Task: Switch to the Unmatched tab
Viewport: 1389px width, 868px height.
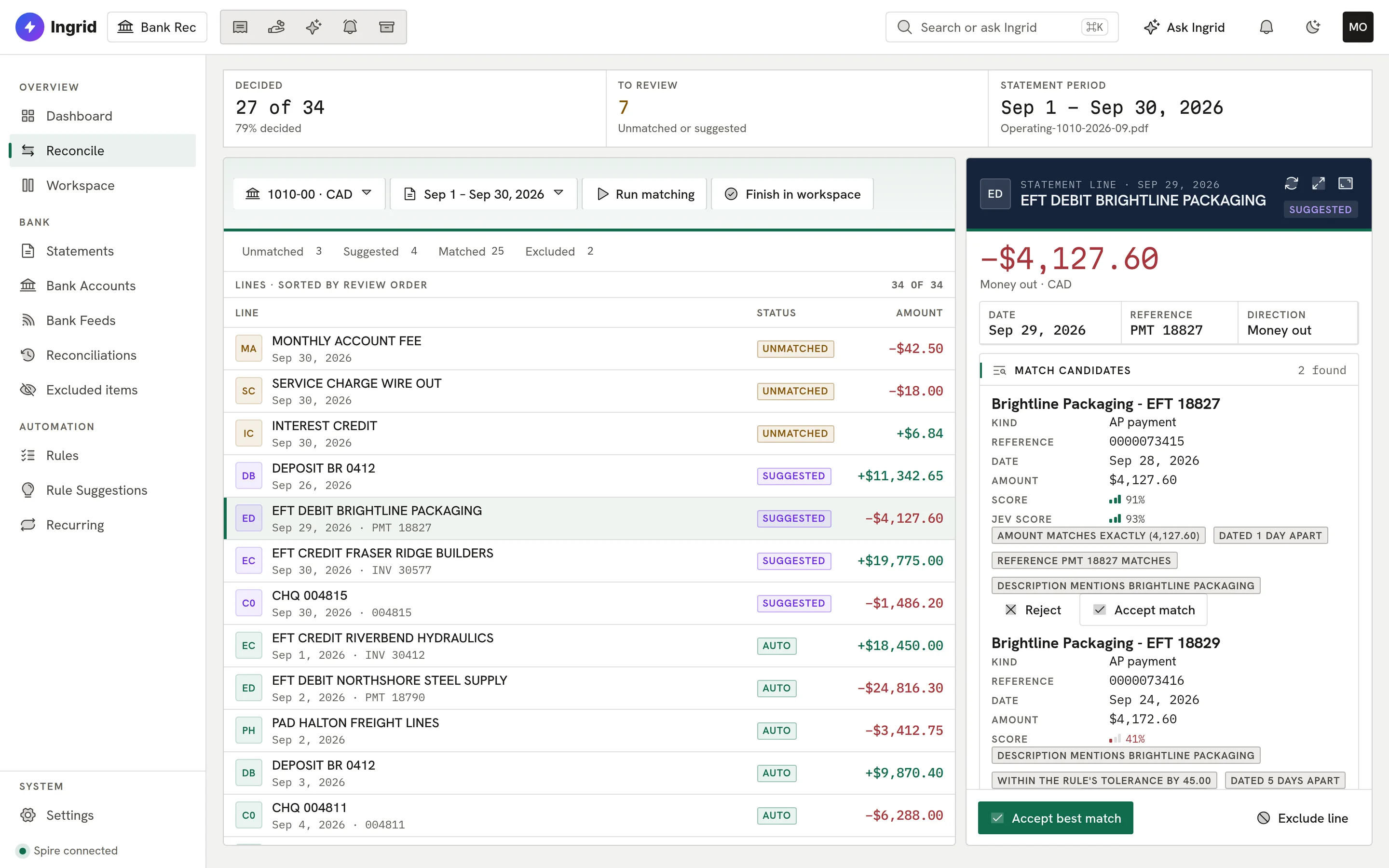Action: point(281,251)
